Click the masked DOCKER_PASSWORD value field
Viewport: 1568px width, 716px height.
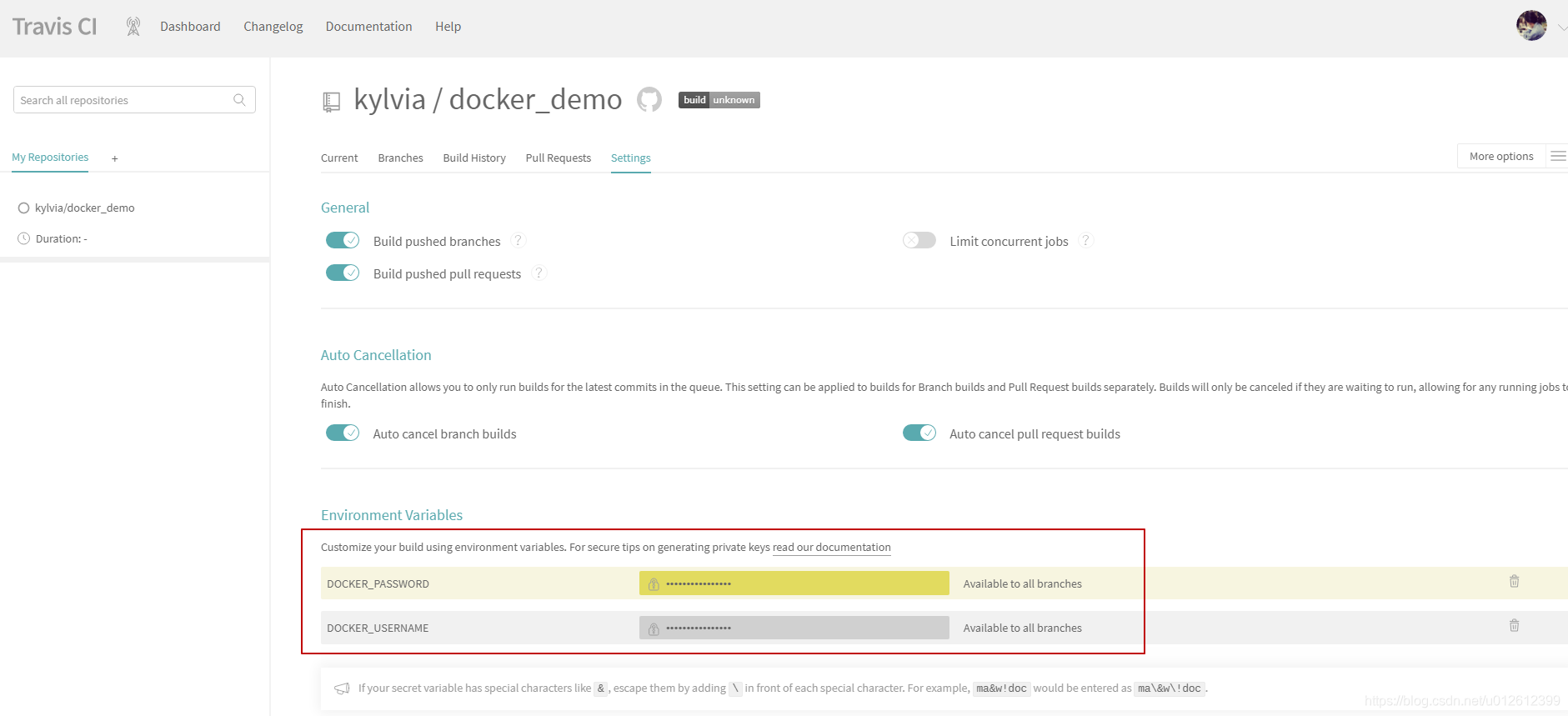pos(794,583)
